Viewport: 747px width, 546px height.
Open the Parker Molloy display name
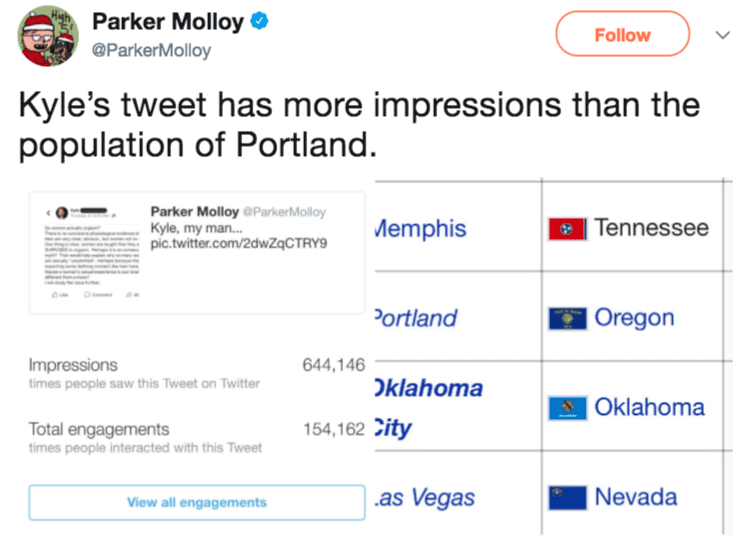point(168,21)
